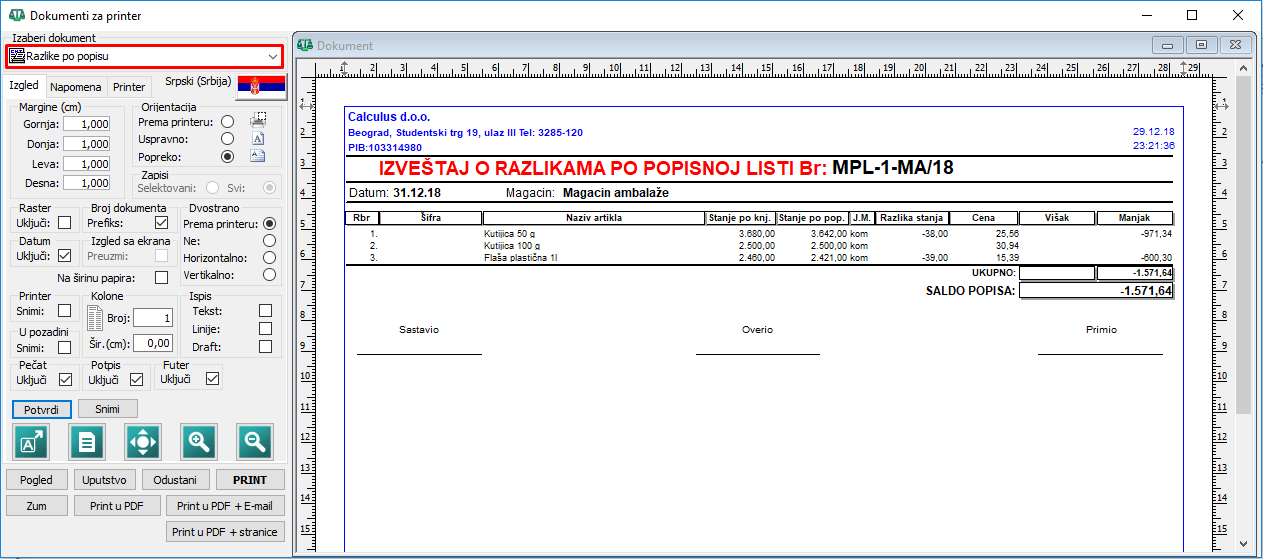Click the text resize icon button

[x=31, y=441]
